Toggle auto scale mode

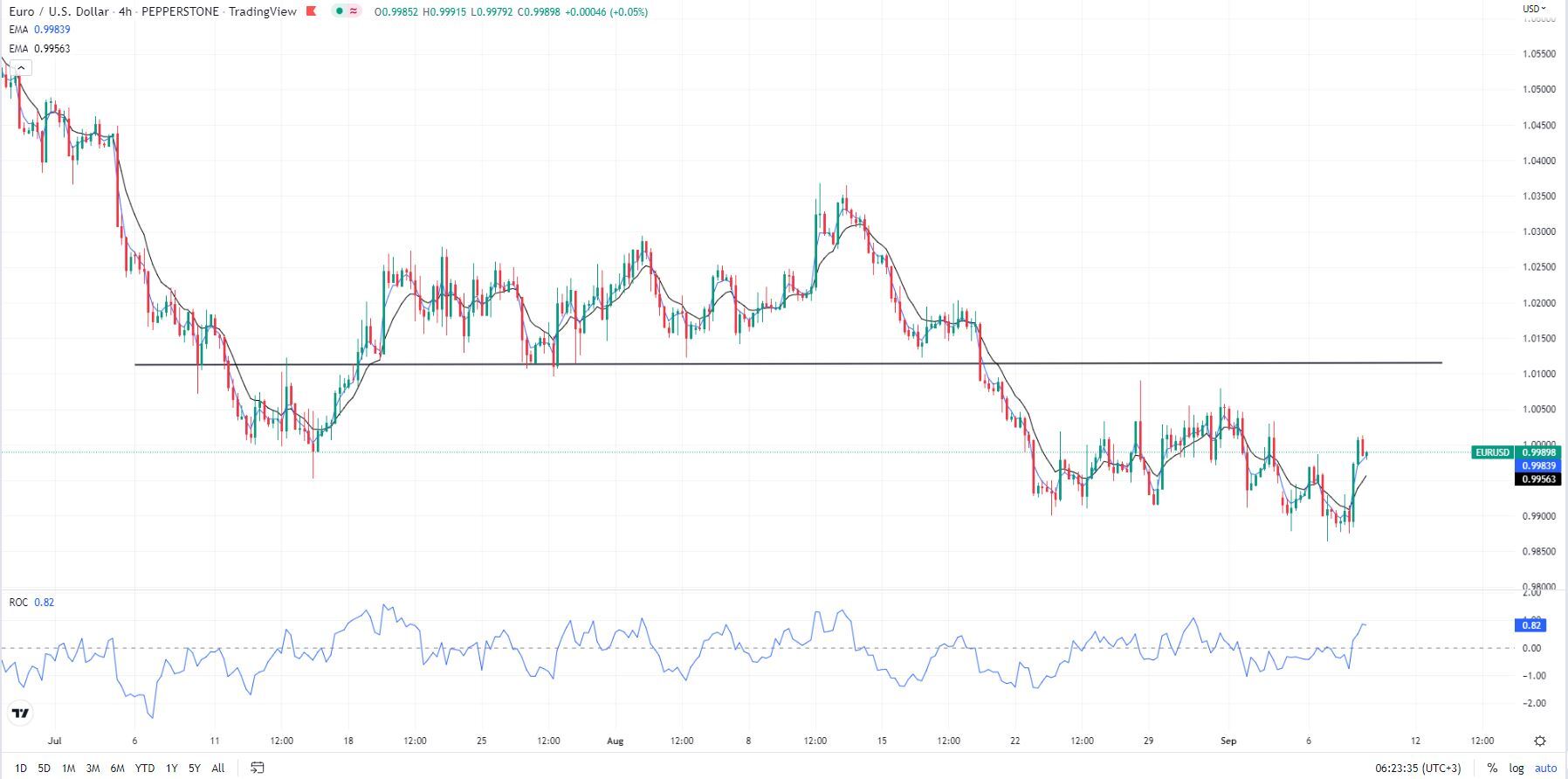coord(1545,768)
